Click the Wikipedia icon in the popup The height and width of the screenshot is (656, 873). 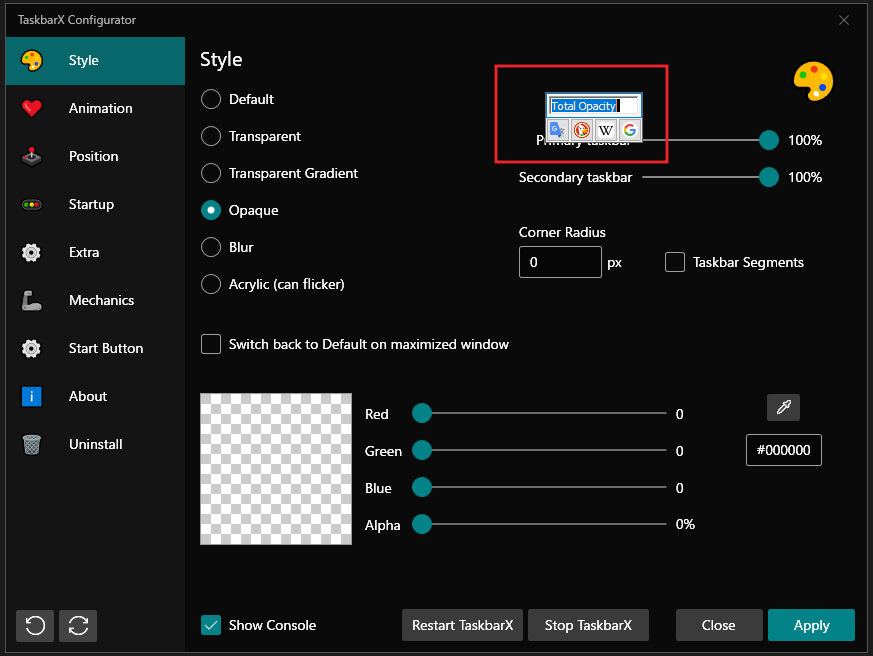pyautogui.click(x=606, y=130)
